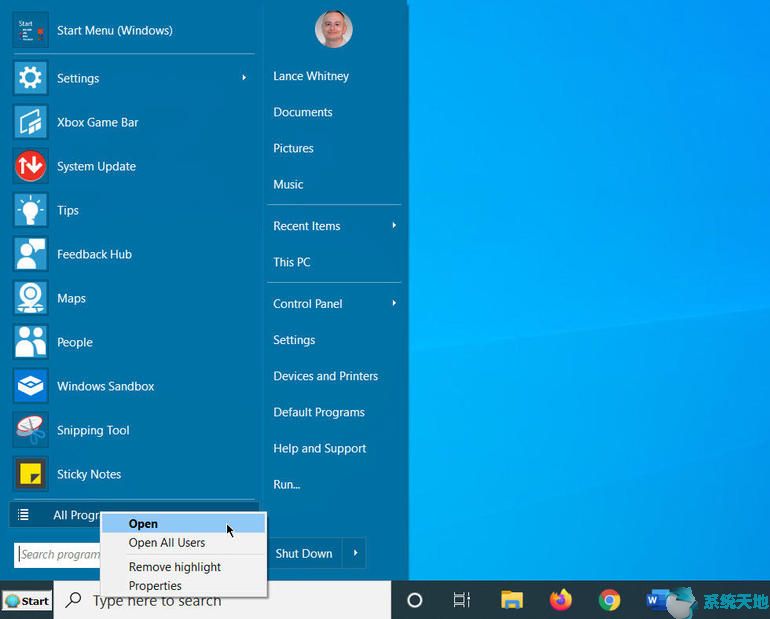Choose Properties in the context menu
The image size is (770, 619).
pos(184,586)
